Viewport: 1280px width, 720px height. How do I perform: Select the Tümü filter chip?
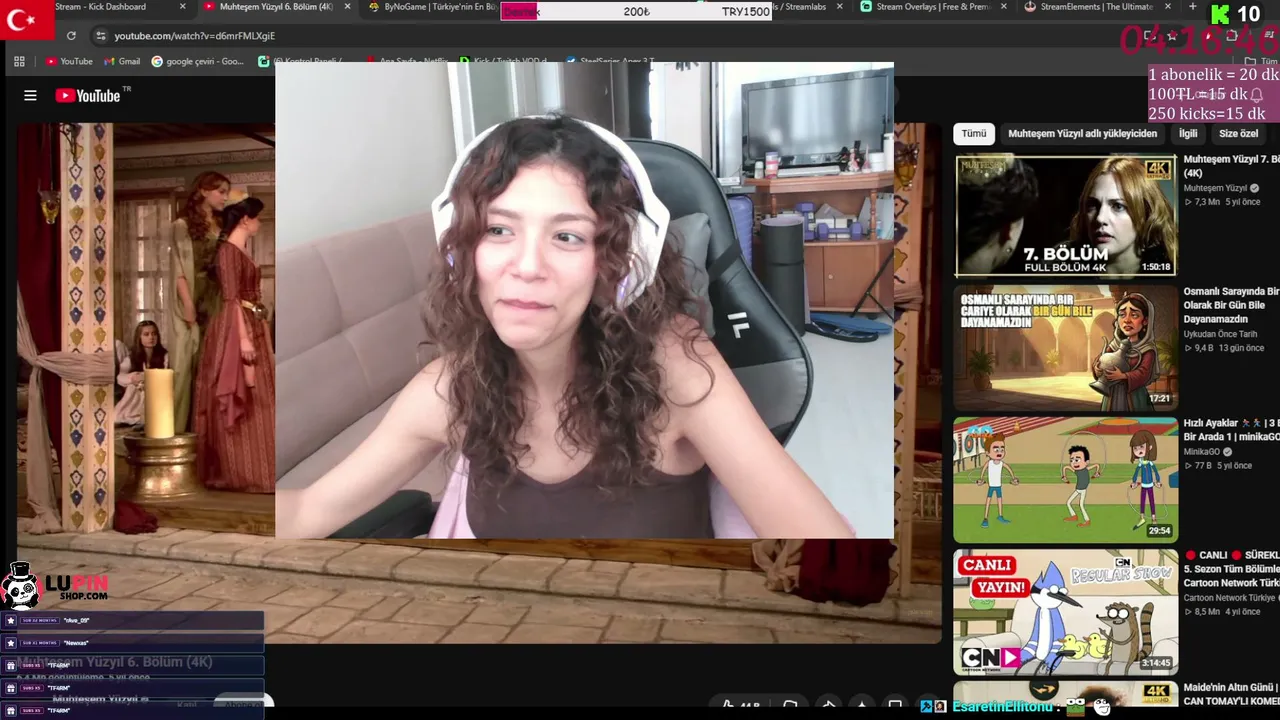(x=974, y=133)
